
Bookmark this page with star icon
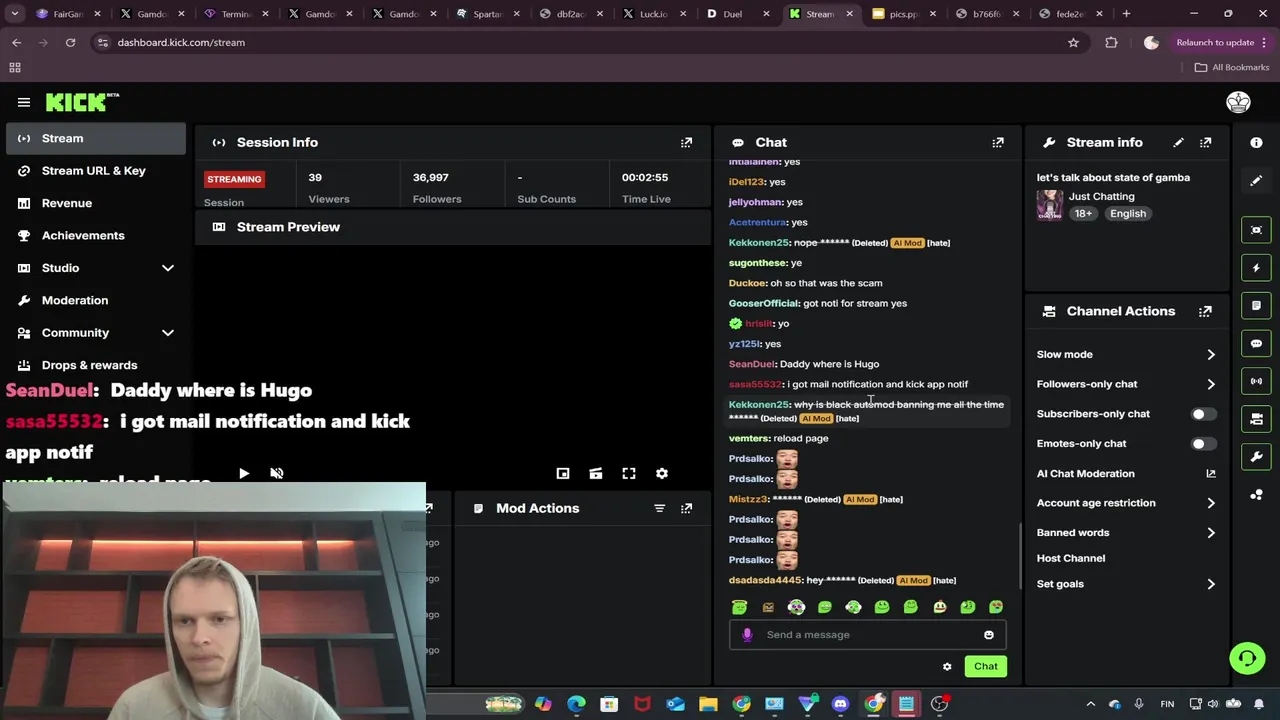click(1073, 43)
